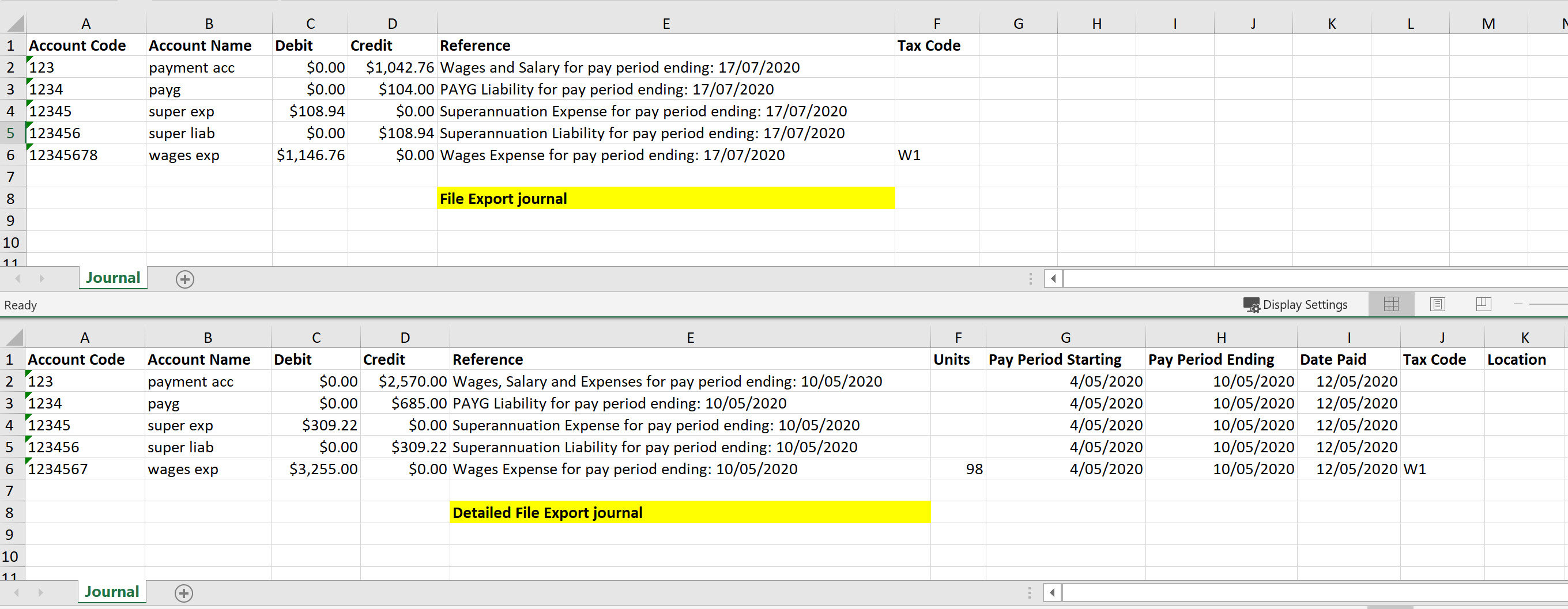The image size is (1568, 609).
Task: Click select-all corner in bottom workbook
Action: pos(13,338)
